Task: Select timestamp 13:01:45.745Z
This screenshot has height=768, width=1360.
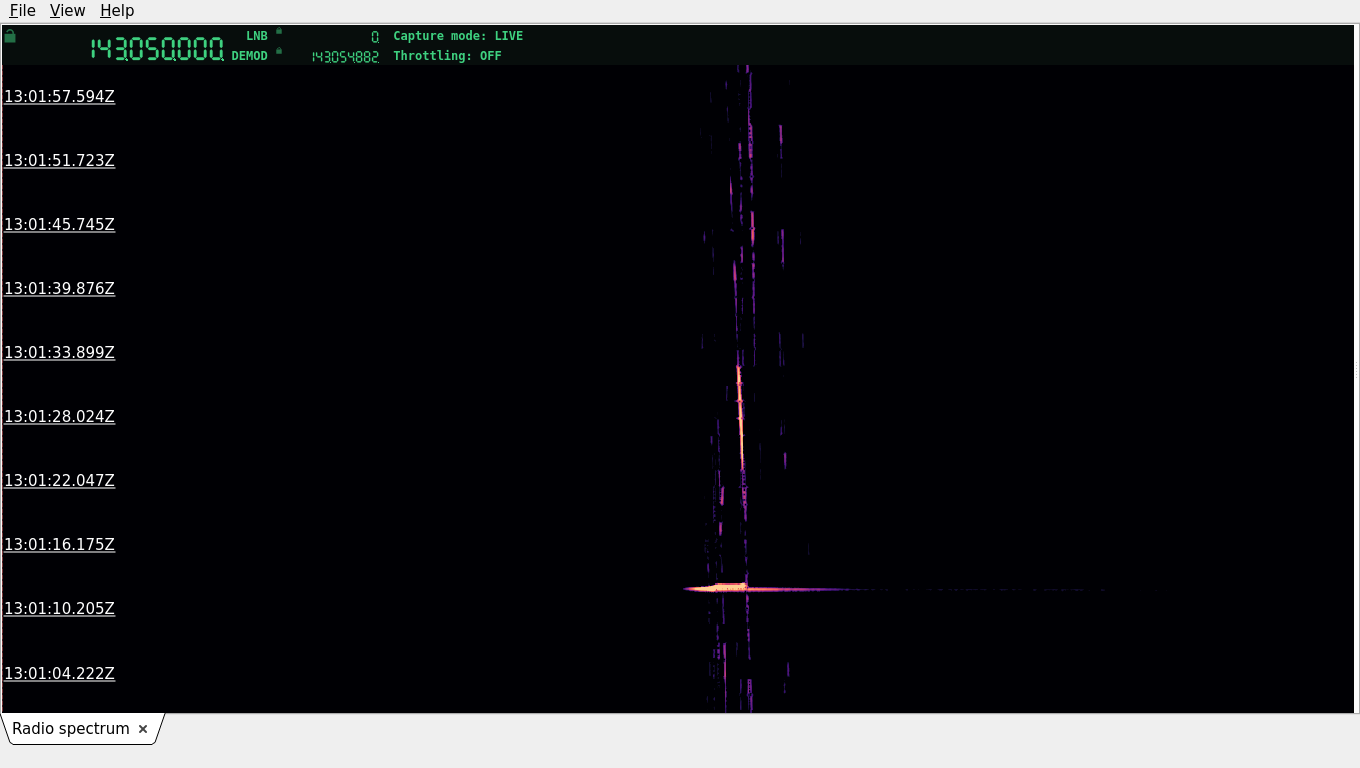Action: point(60,225)
